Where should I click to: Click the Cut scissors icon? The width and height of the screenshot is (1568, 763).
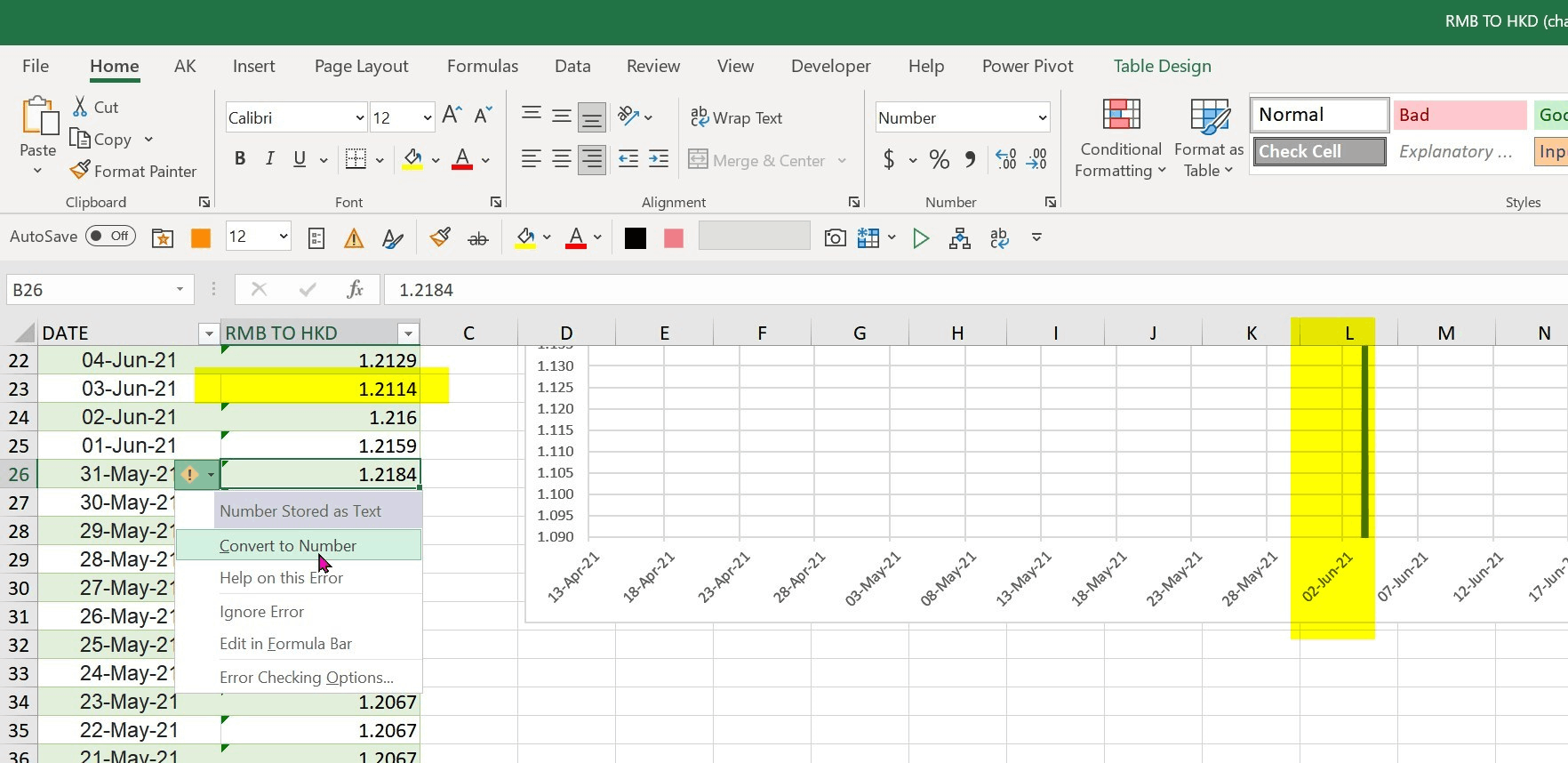(x=80, y=107)
